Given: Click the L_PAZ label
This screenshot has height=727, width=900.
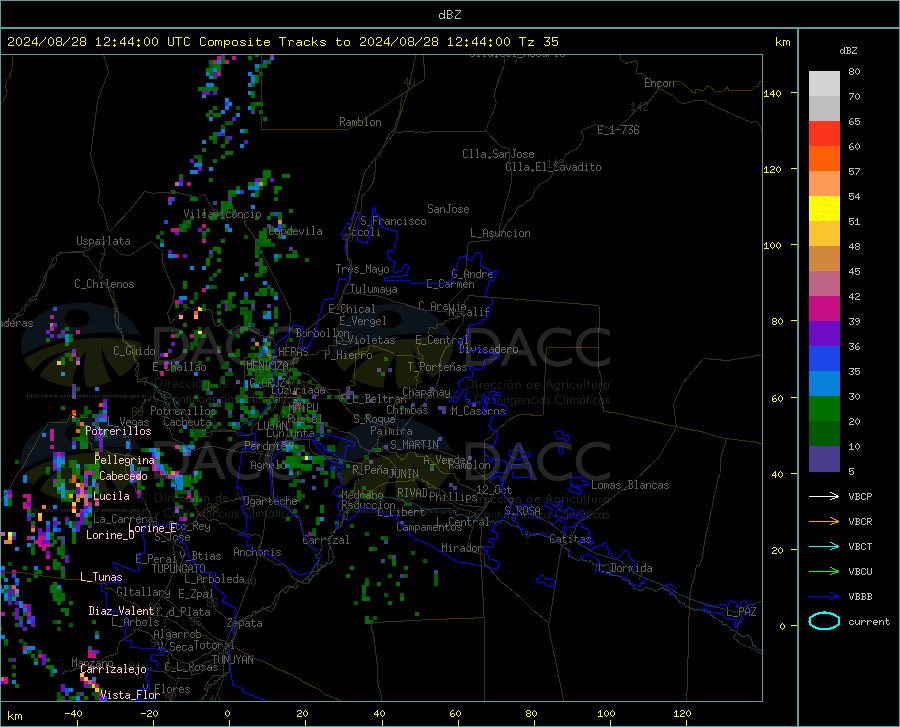Looking at the screenshot, I should click(x=741, y=612).
